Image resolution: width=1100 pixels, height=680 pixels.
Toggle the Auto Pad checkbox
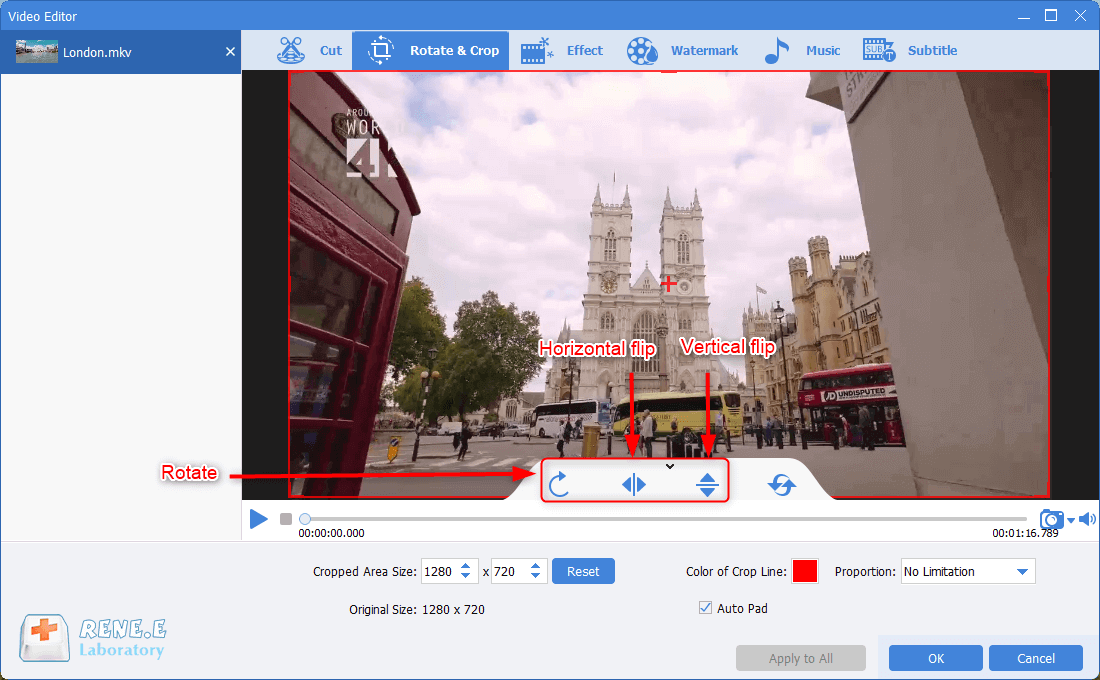[706, 608]
